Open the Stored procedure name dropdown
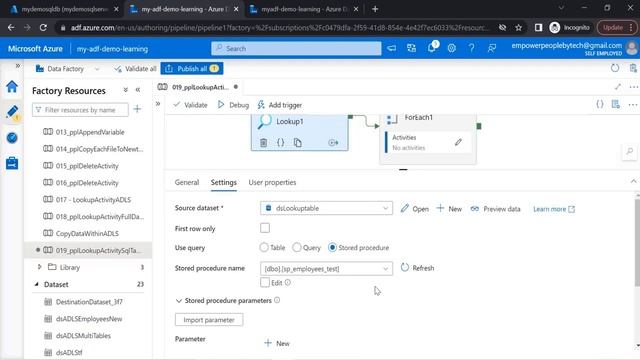 coord(326,269)
